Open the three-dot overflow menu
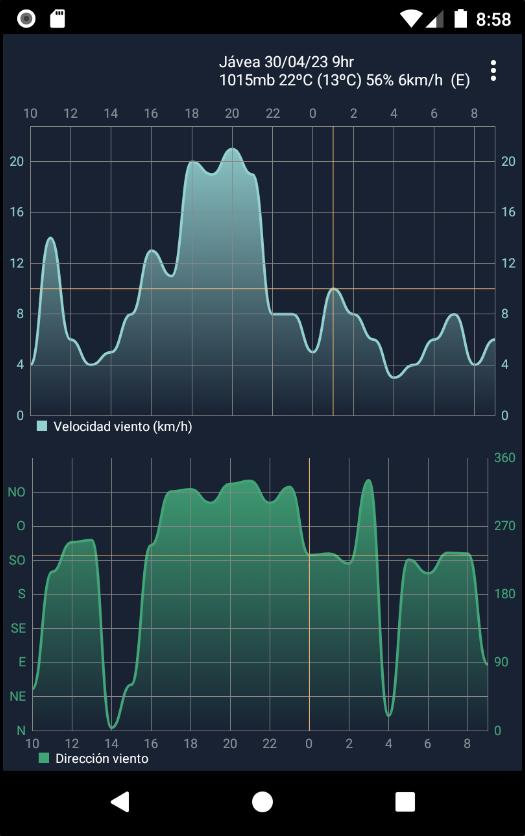Screen dimensions: 525x836 pyautogui.click(x=493, y=70)
